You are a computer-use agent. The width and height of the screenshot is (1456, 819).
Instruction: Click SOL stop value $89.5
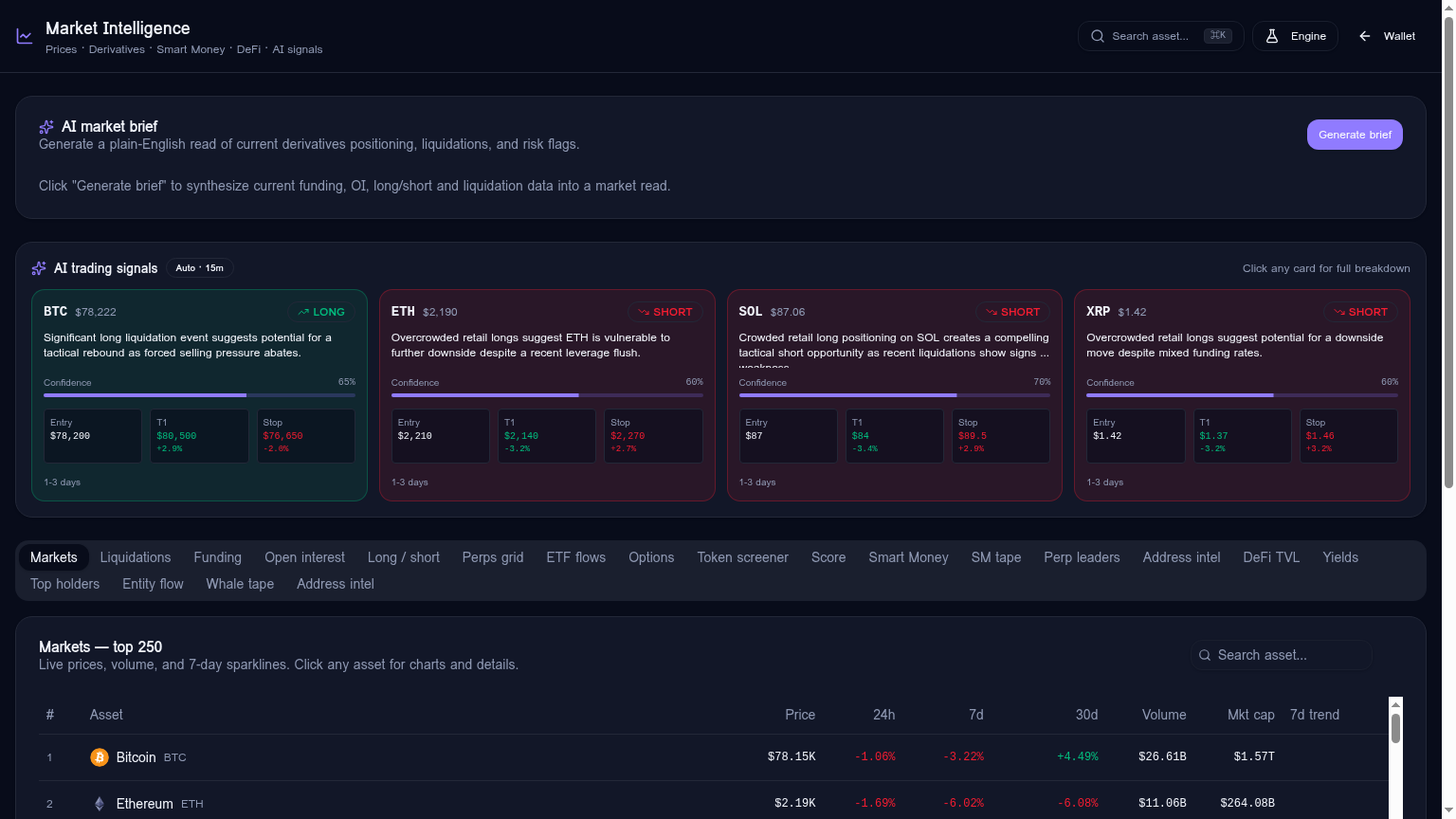pyautogui.click(x=973, y=436)
